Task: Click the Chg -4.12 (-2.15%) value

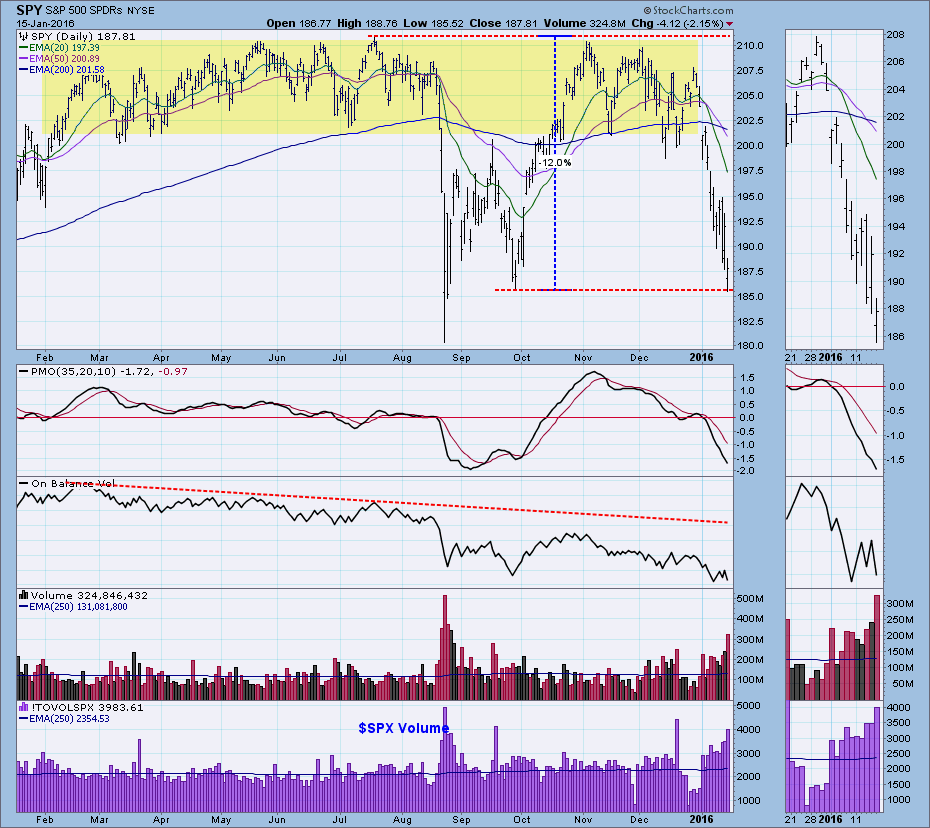Action: point(677,24)
